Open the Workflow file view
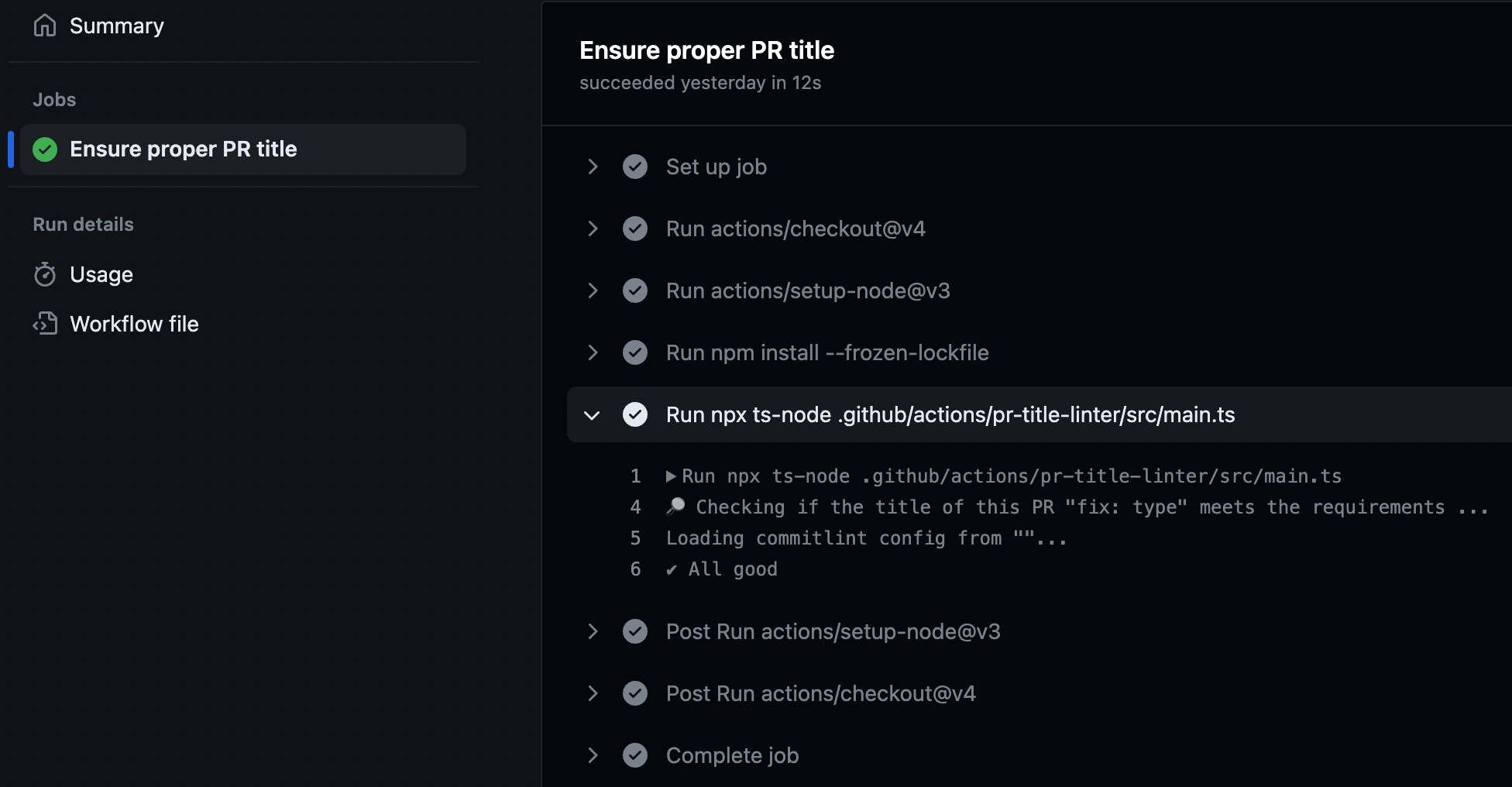This screenshot has height=787, width=1512. pyautogui.click(x=133, y=324)
